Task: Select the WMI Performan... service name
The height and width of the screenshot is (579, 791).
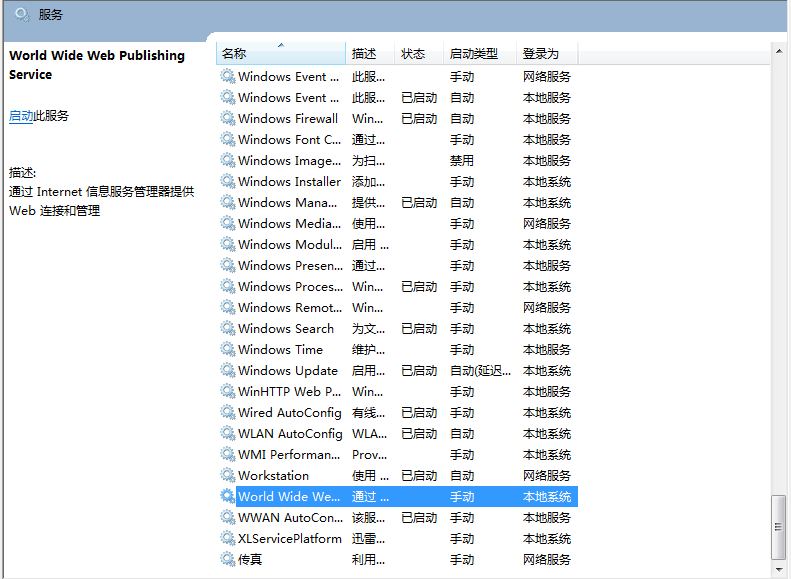Action: coord(289,454)
